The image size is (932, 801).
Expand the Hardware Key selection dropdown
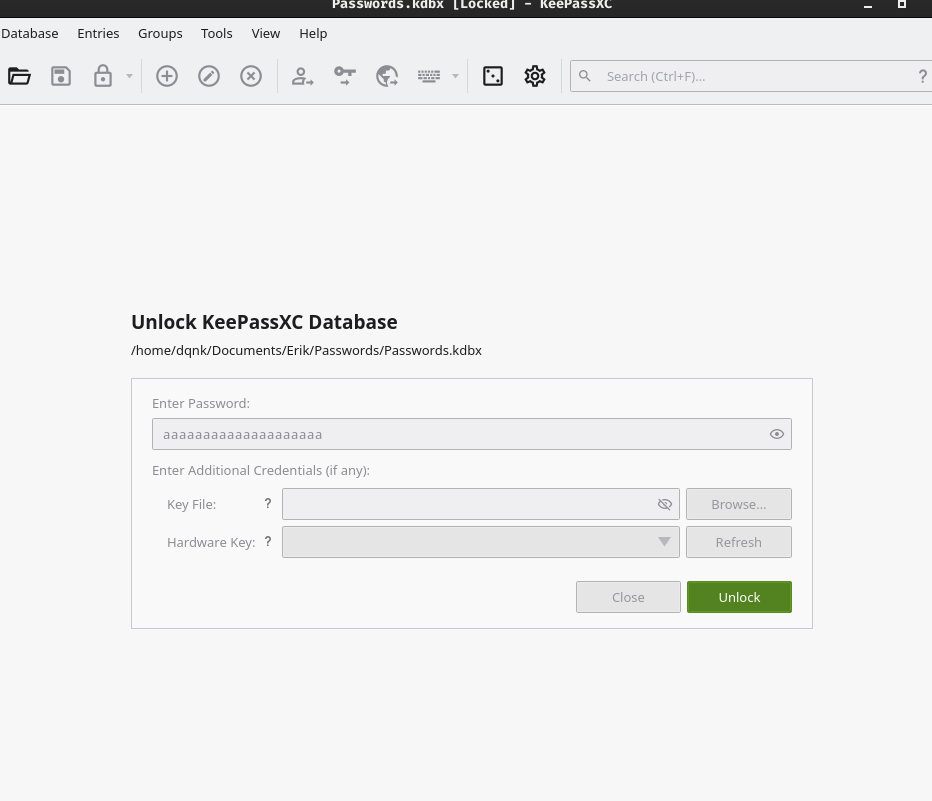[x=663, y=542]
